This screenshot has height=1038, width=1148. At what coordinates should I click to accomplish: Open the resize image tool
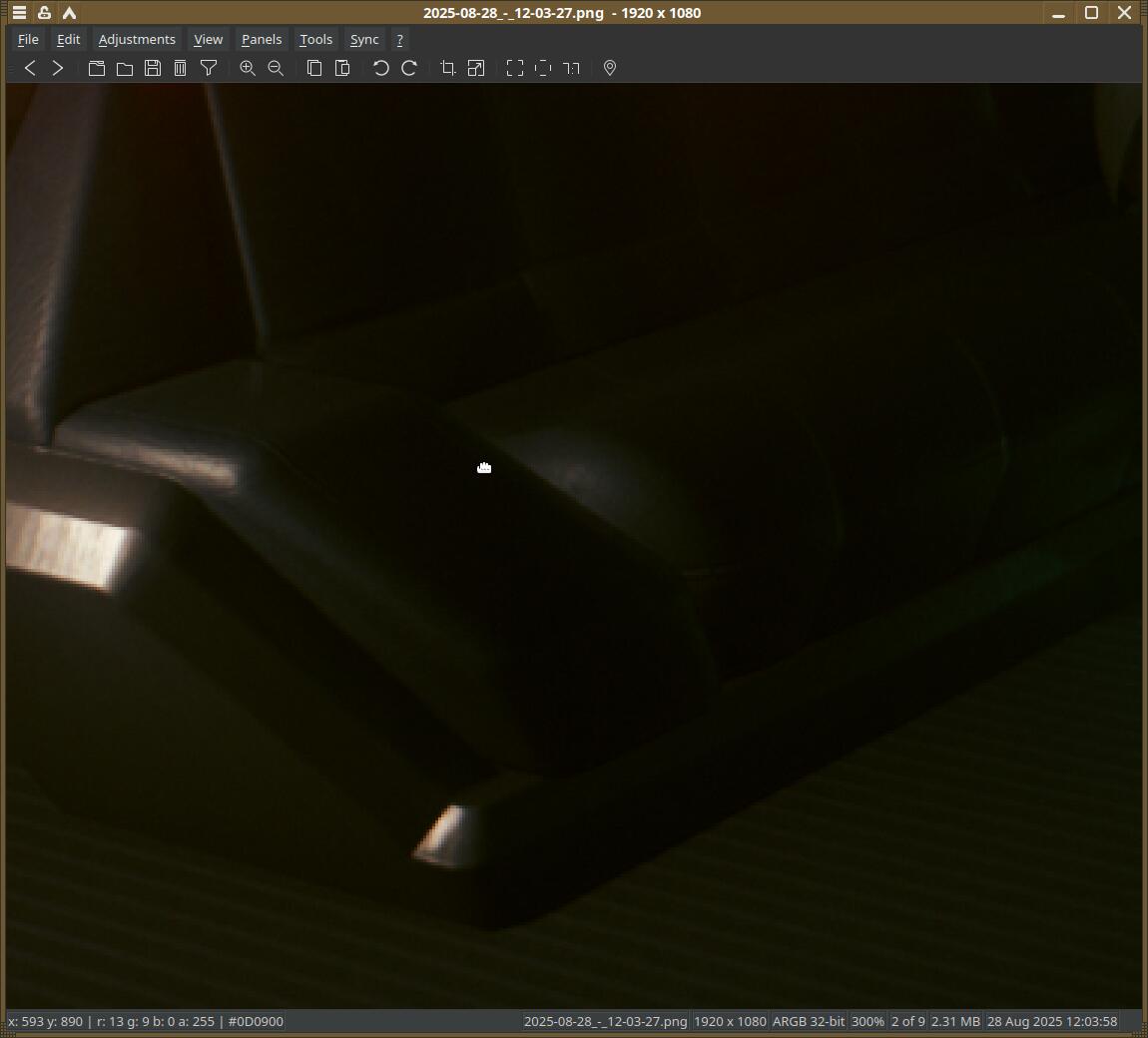476,68
